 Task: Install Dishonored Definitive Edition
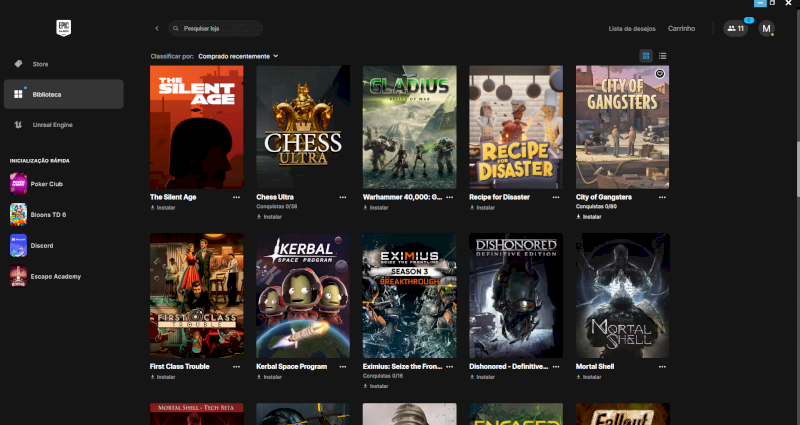[x=482, y=377]
